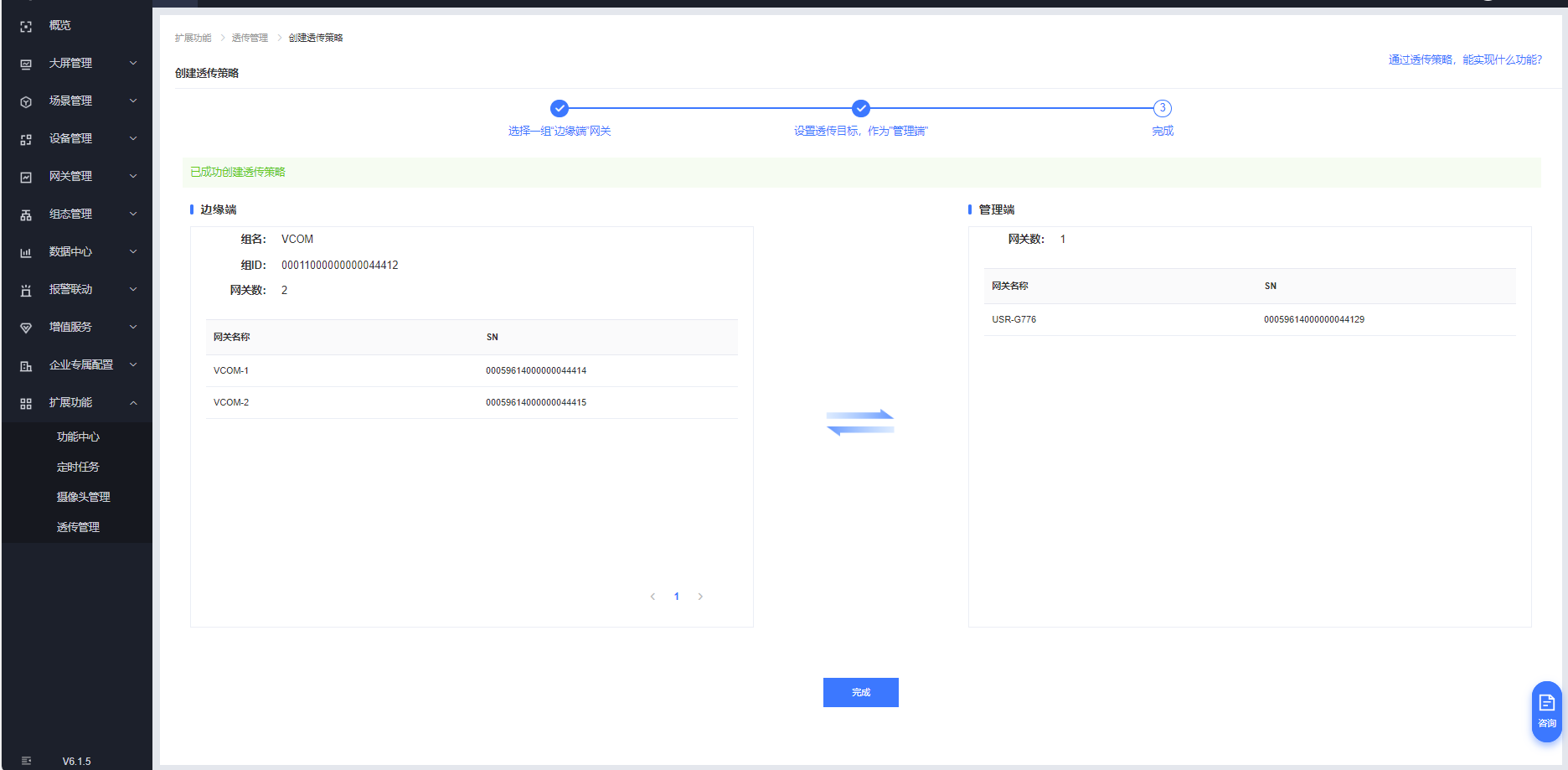The image size is (1568, 770).
Task: Click the 大屏管理 screen icon
Action: (26, 65)
